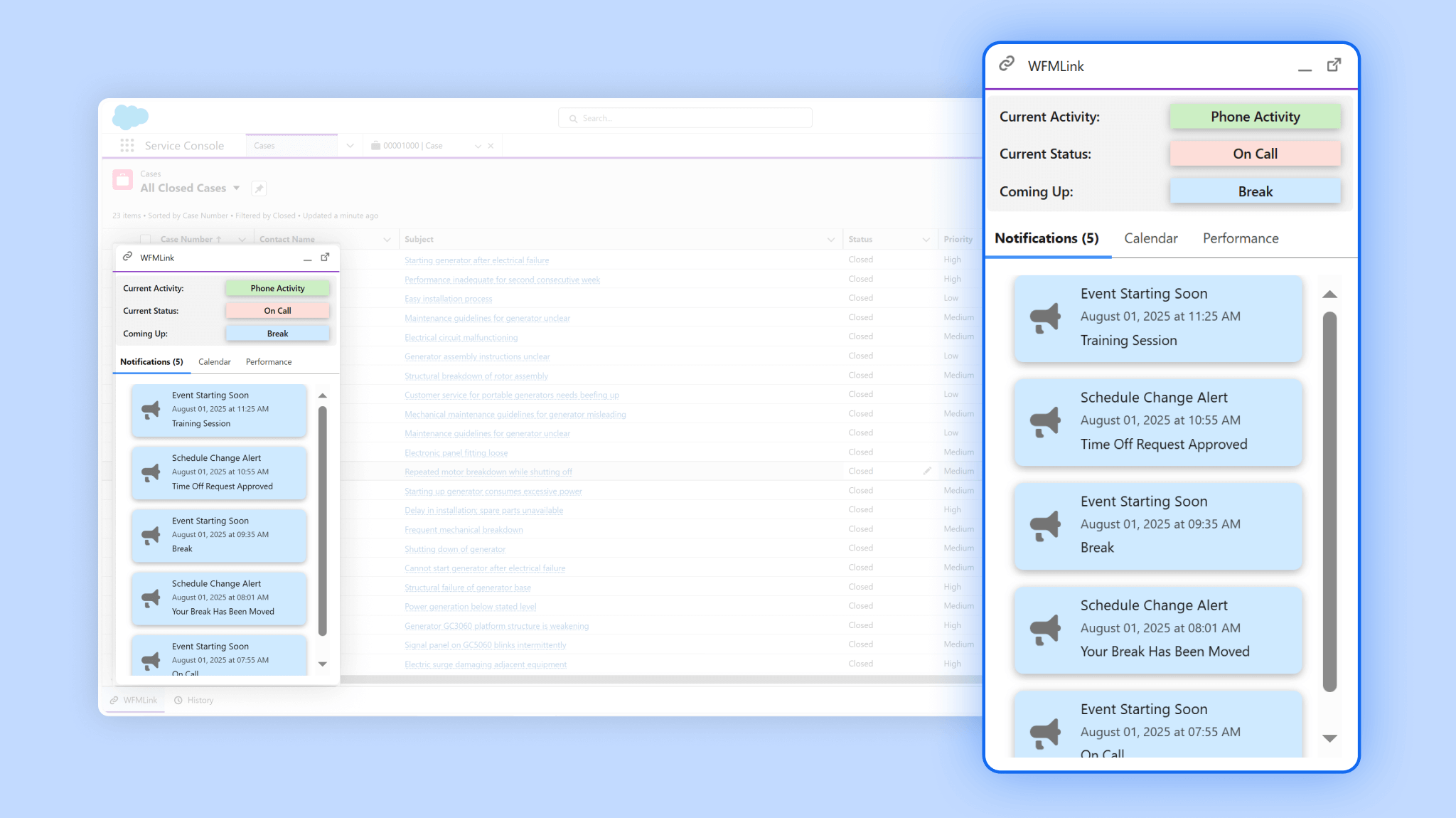Click the pin icon next to All Closed Cases
The width and height of the screenshot is (1456, 818).
[259, 188]
